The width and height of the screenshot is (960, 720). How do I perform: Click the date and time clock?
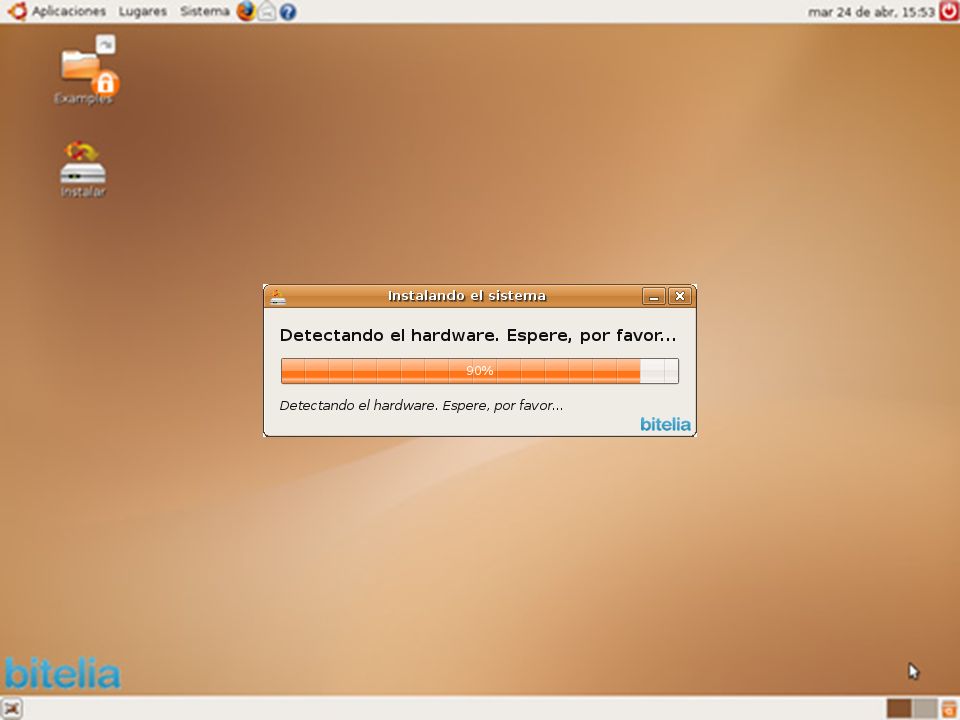[871, 12]
